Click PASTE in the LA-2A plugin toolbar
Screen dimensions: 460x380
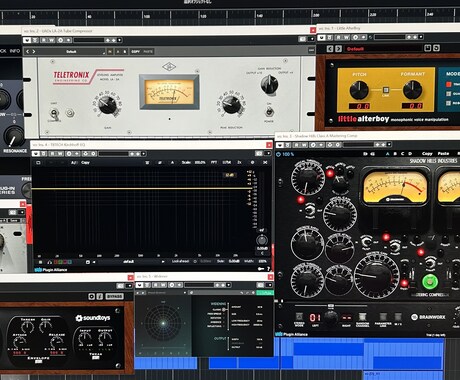[148, 52]
